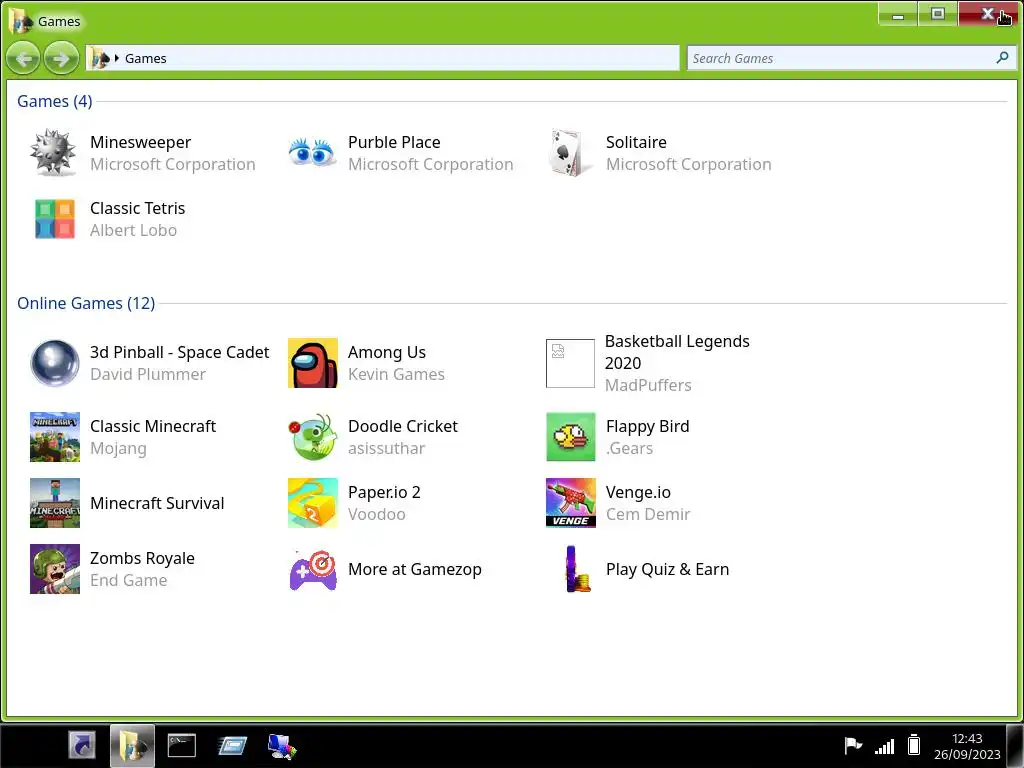Click the tray battery icon

pyautogui.click(x=914, y=744)
